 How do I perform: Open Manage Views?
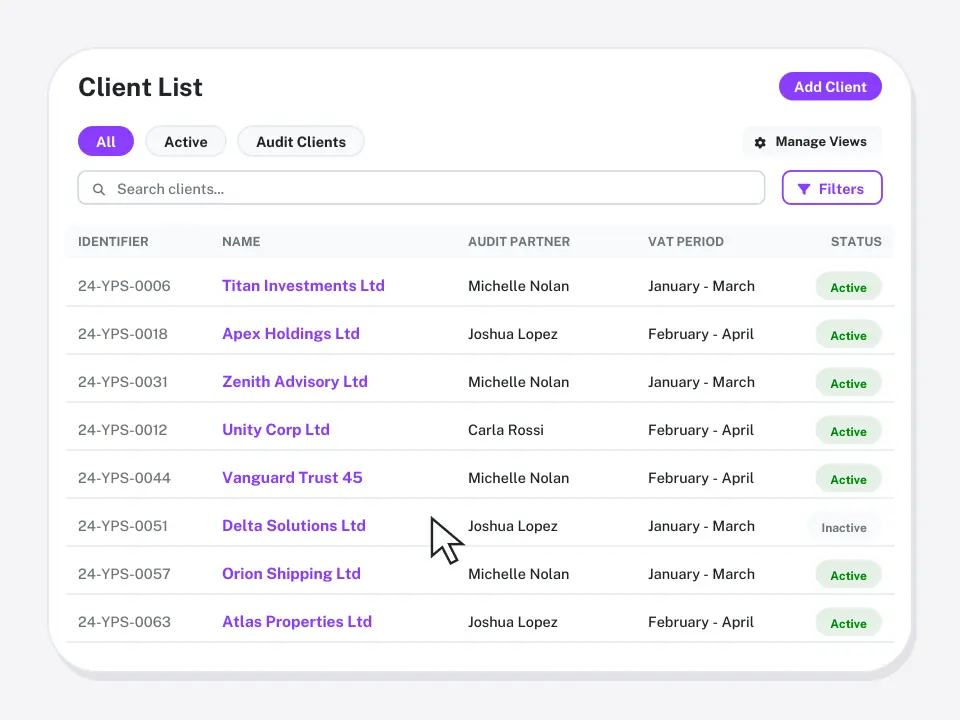click(x=812, y=141)
